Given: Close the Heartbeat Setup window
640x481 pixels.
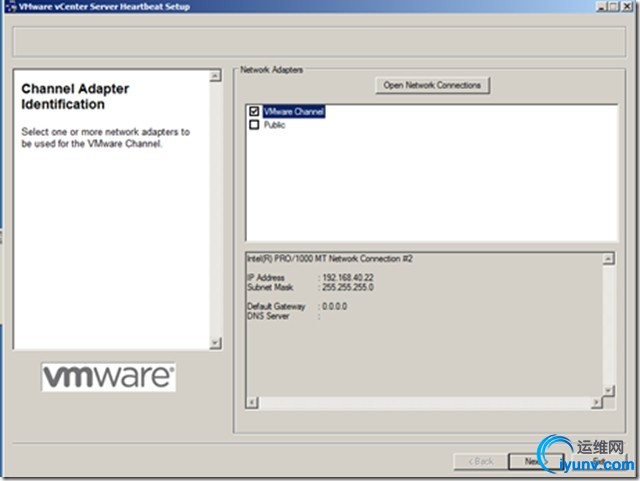Looking at the screenshot, I should (x=627, y=7).
